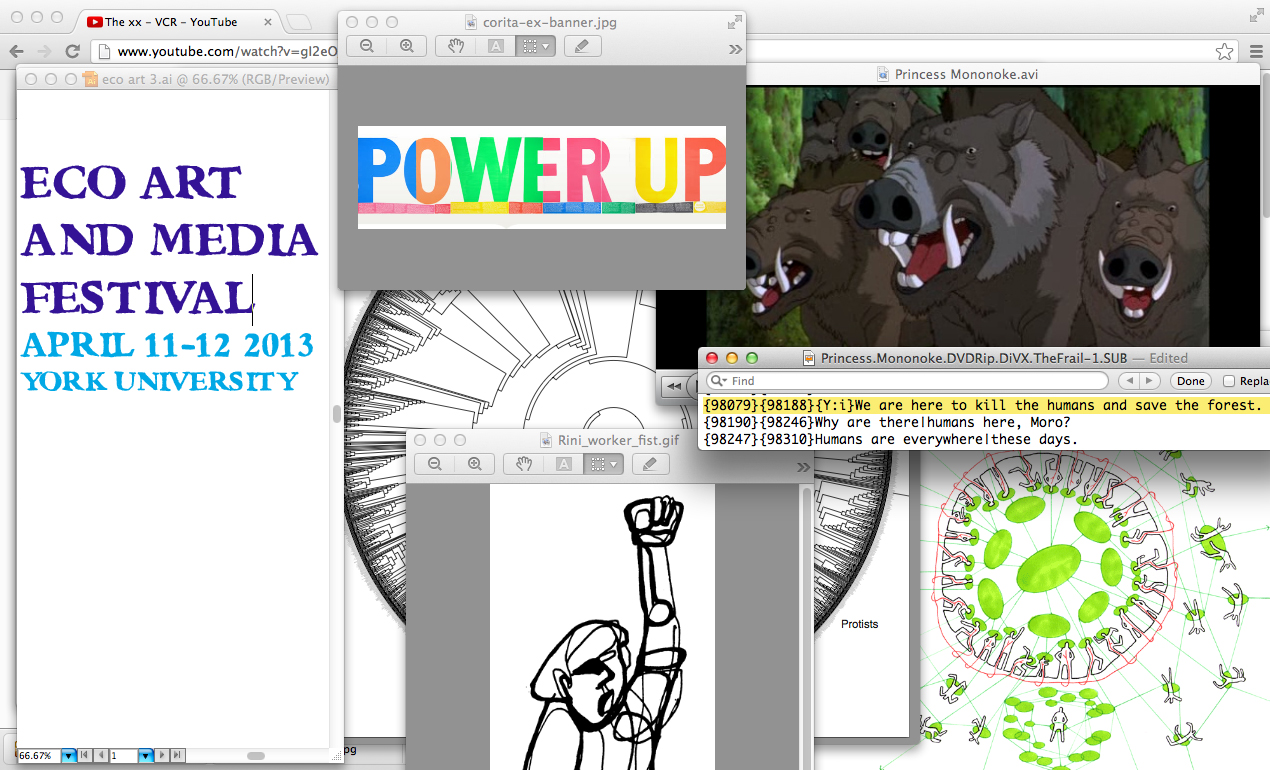Click the raised fist drawing
1270x770 pixels.
click(x=603, y=630)
